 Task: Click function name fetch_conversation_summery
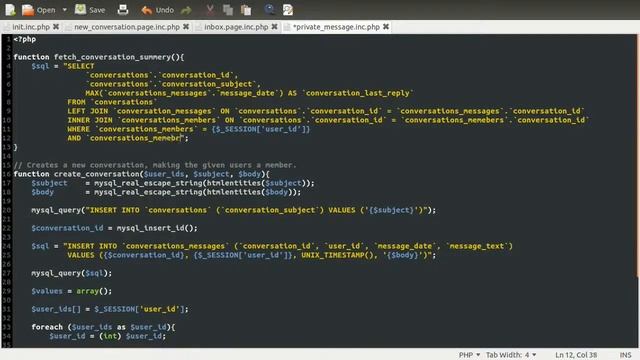point(112,57)
